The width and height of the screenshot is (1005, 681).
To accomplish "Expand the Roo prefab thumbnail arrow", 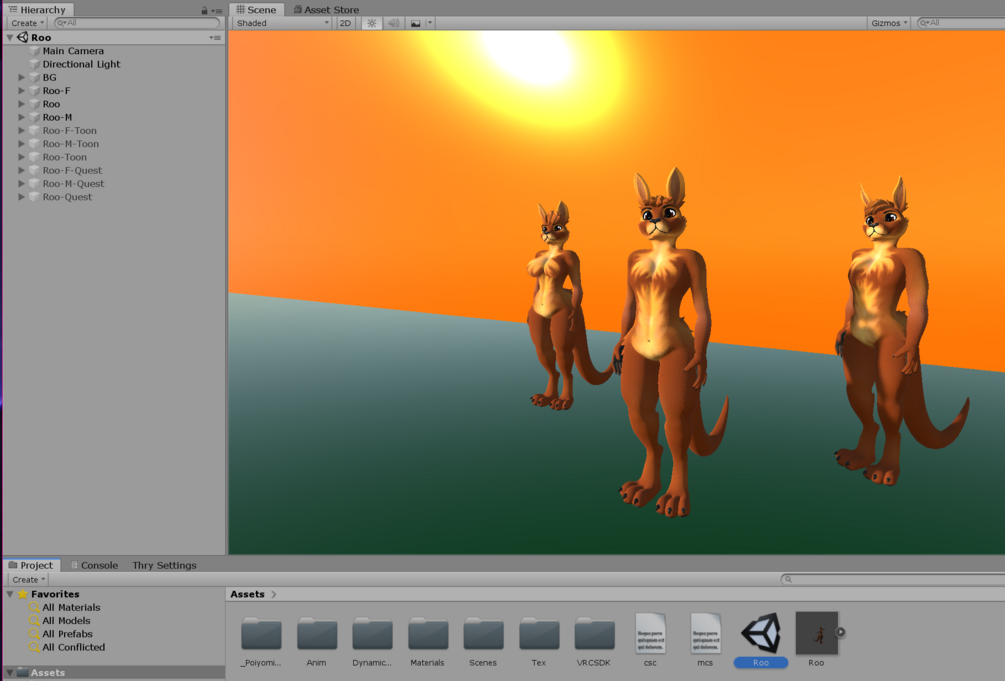I will click(840, 632).
